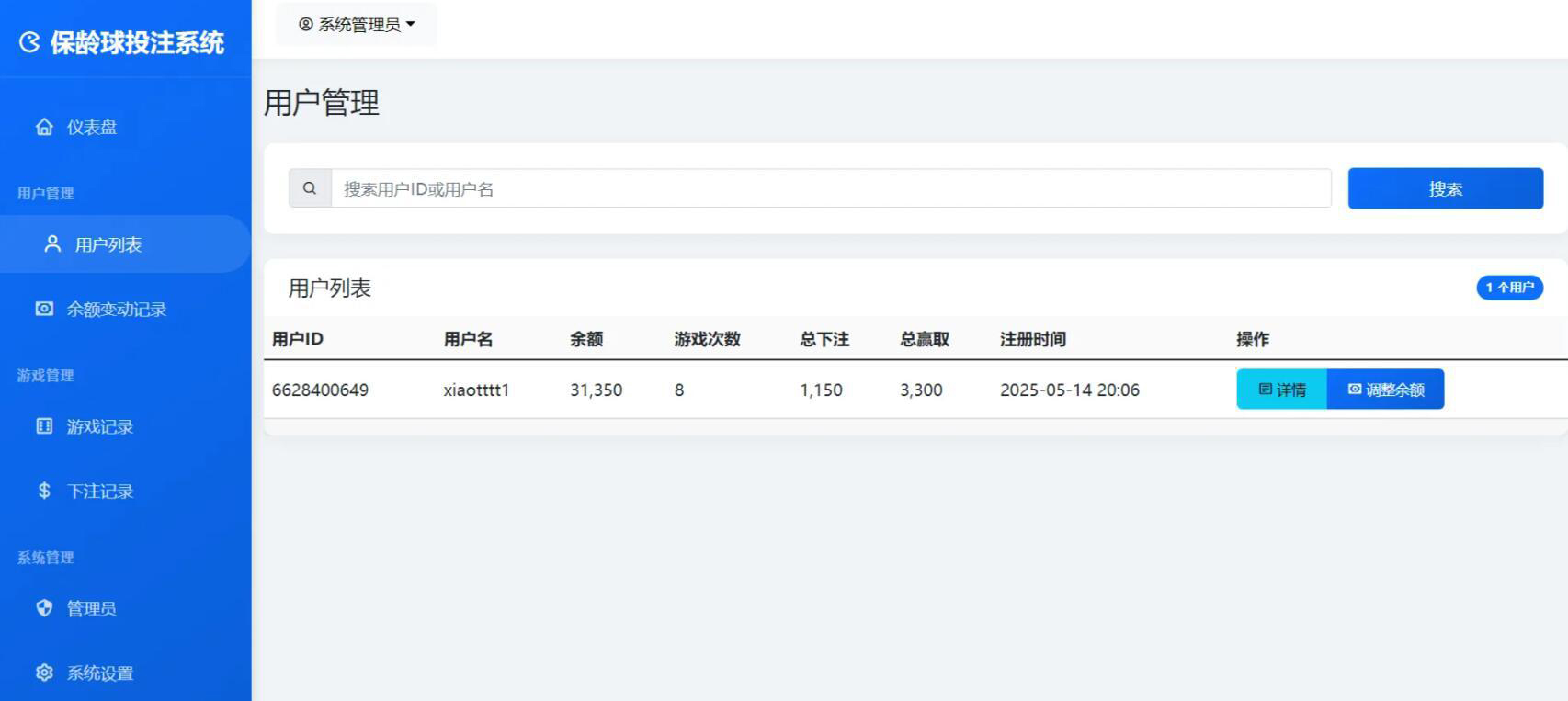View 详情 for user xiaotttt1
The width and height of the screenshot is (1568, 701).
coord(1281,390)
